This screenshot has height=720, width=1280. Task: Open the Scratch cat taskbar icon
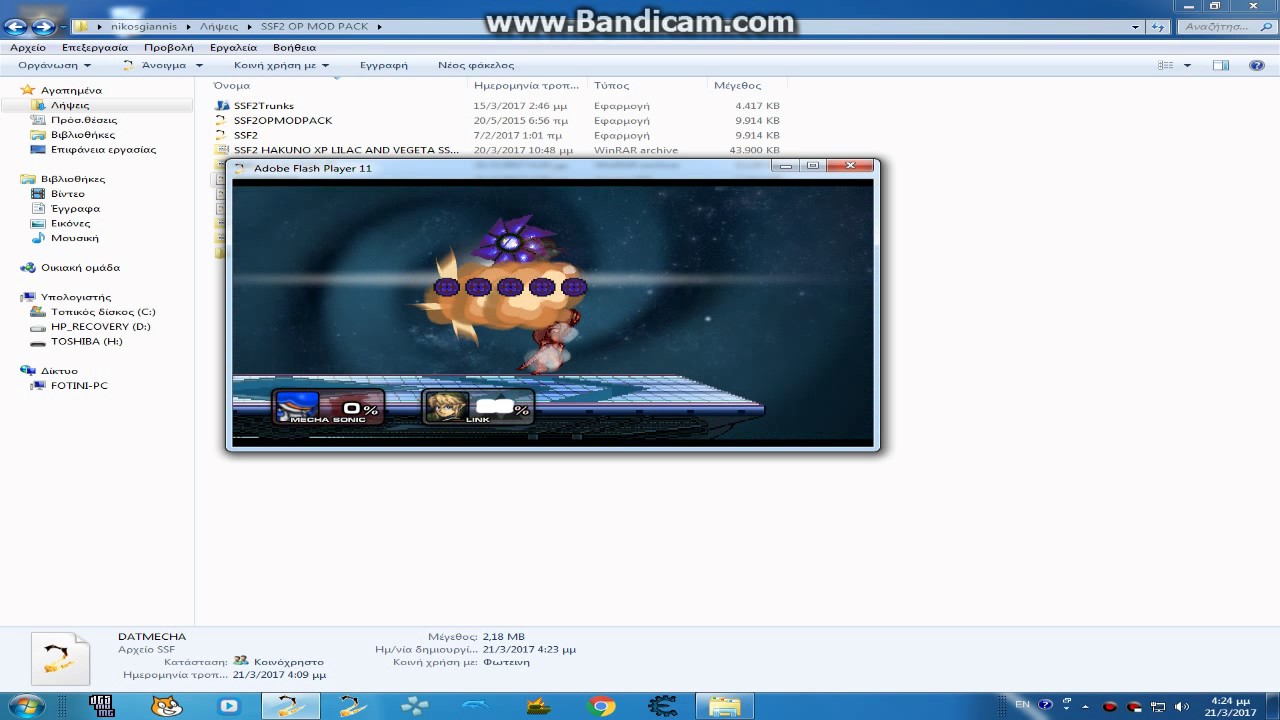pyautogui.click(x=166, y=706)
